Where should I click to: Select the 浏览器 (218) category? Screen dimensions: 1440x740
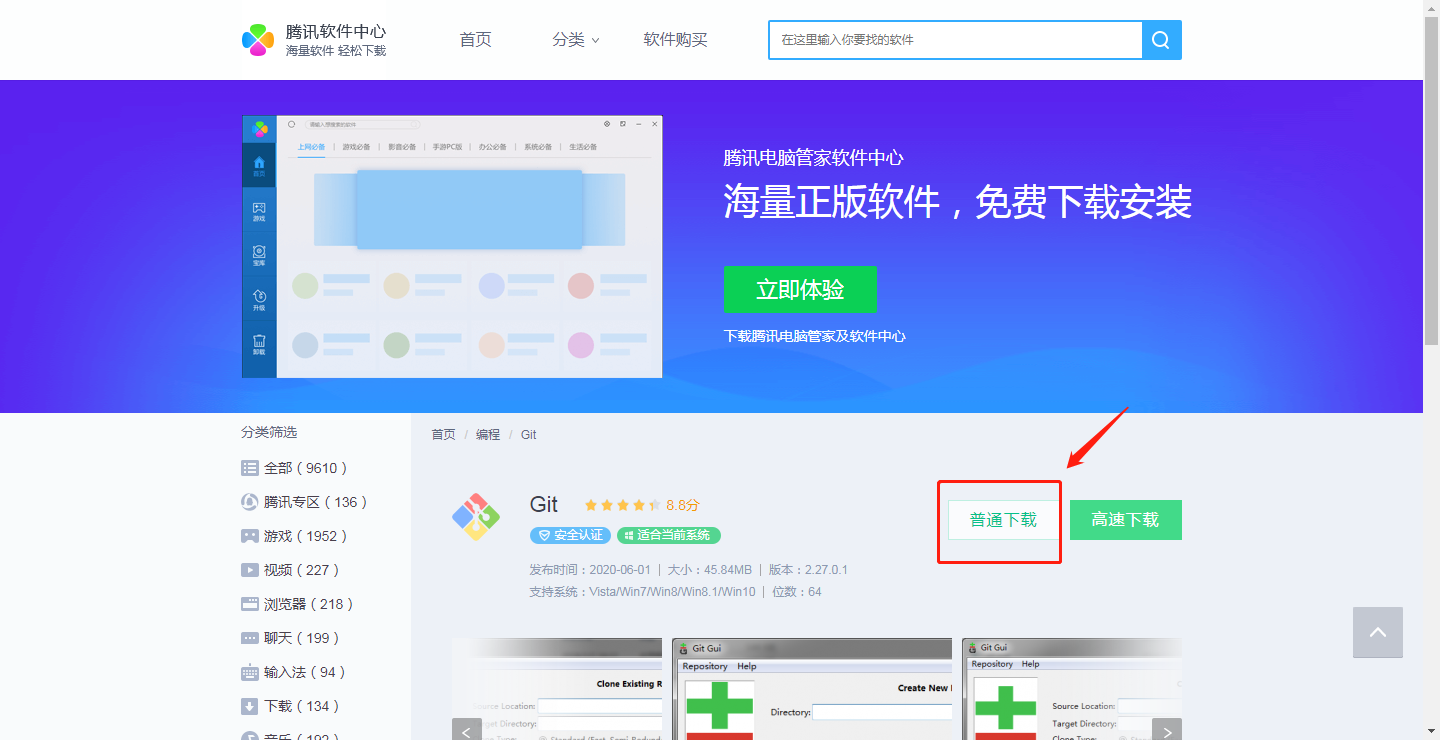pyautogui.click(x=298, y=604)
